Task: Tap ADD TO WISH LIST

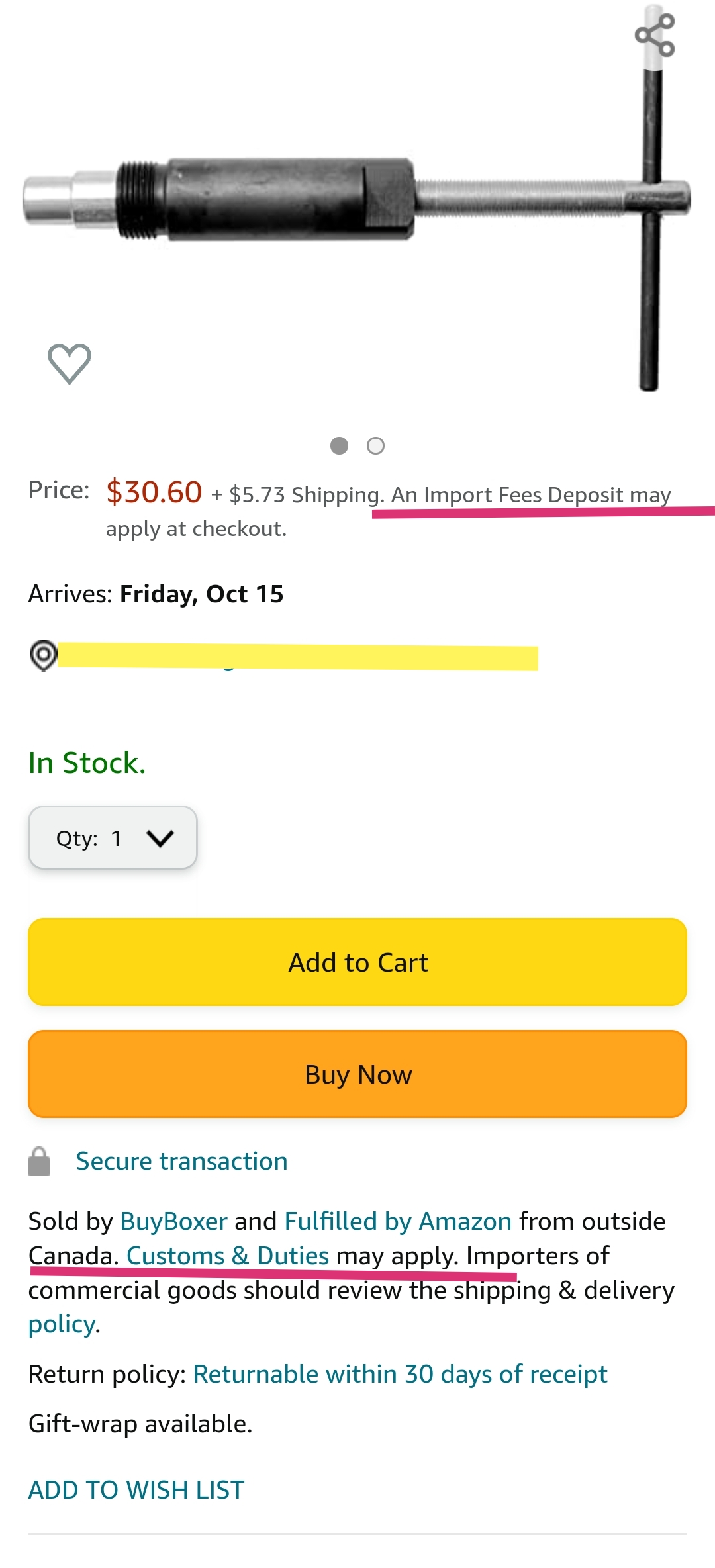Action: coord(136,1490)
